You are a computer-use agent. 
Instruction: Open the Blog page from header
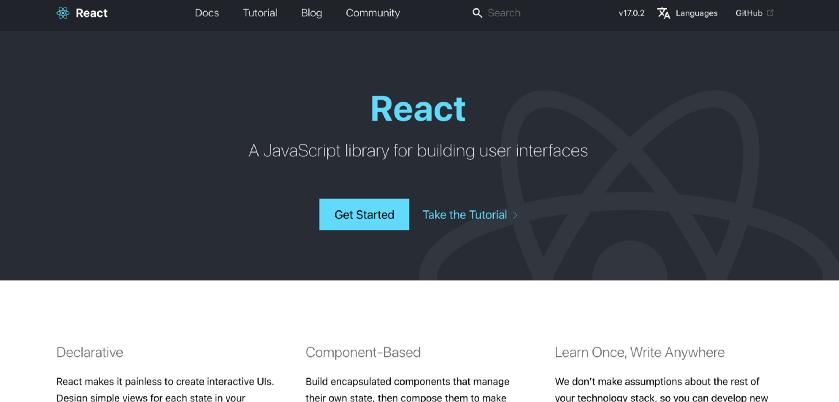311,13
